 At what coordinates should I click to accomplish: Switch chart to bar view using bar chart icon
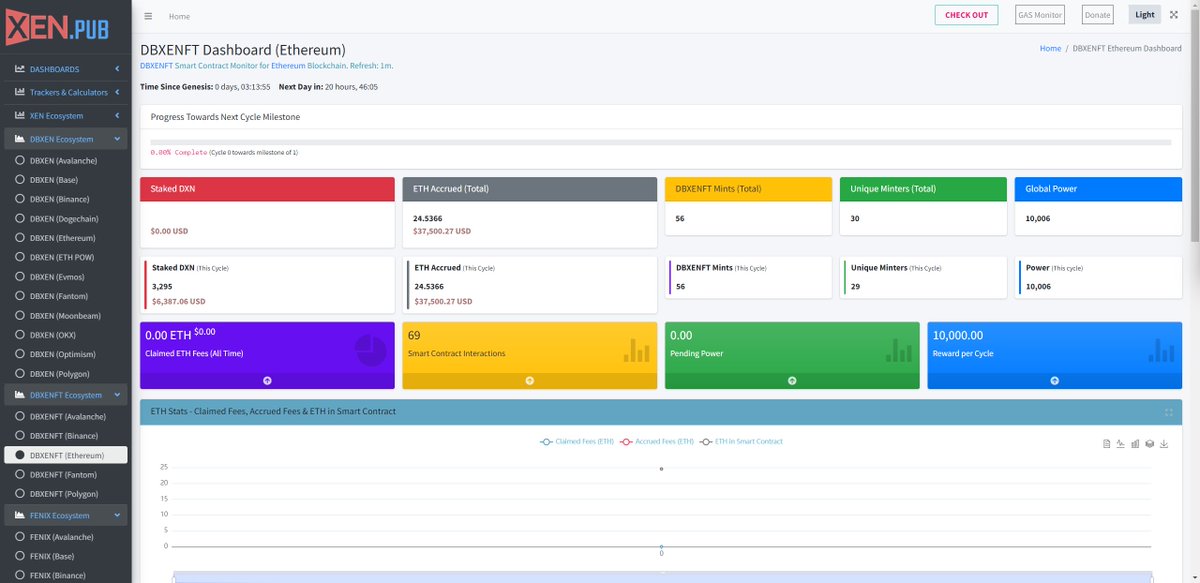point(1135,443)
